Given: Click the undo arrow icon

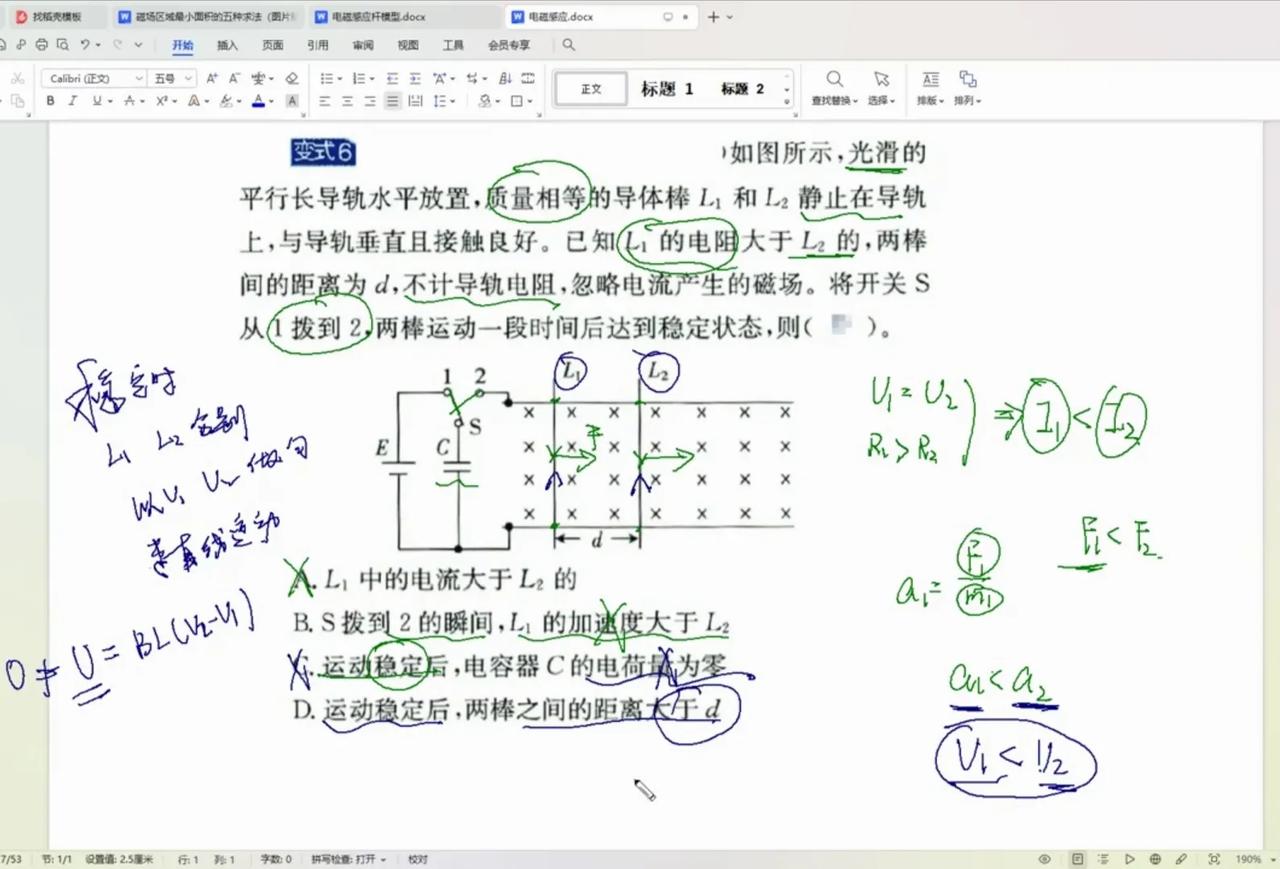Looking at the screenshot, I should click(x=85, y=45).
